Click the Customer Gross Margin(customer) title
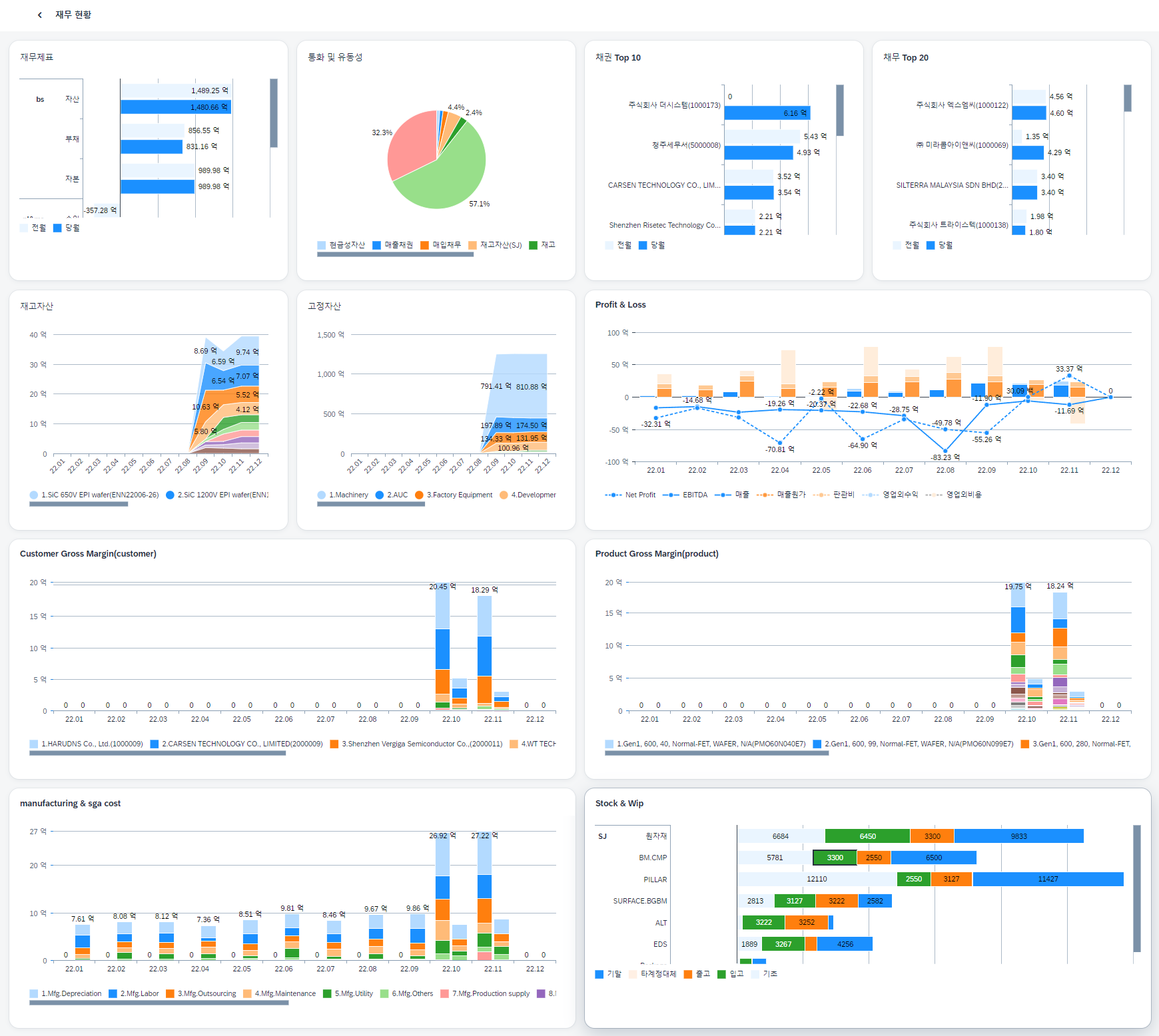This screenshot has width=1159, height=1036. click(x=88, y=554)
